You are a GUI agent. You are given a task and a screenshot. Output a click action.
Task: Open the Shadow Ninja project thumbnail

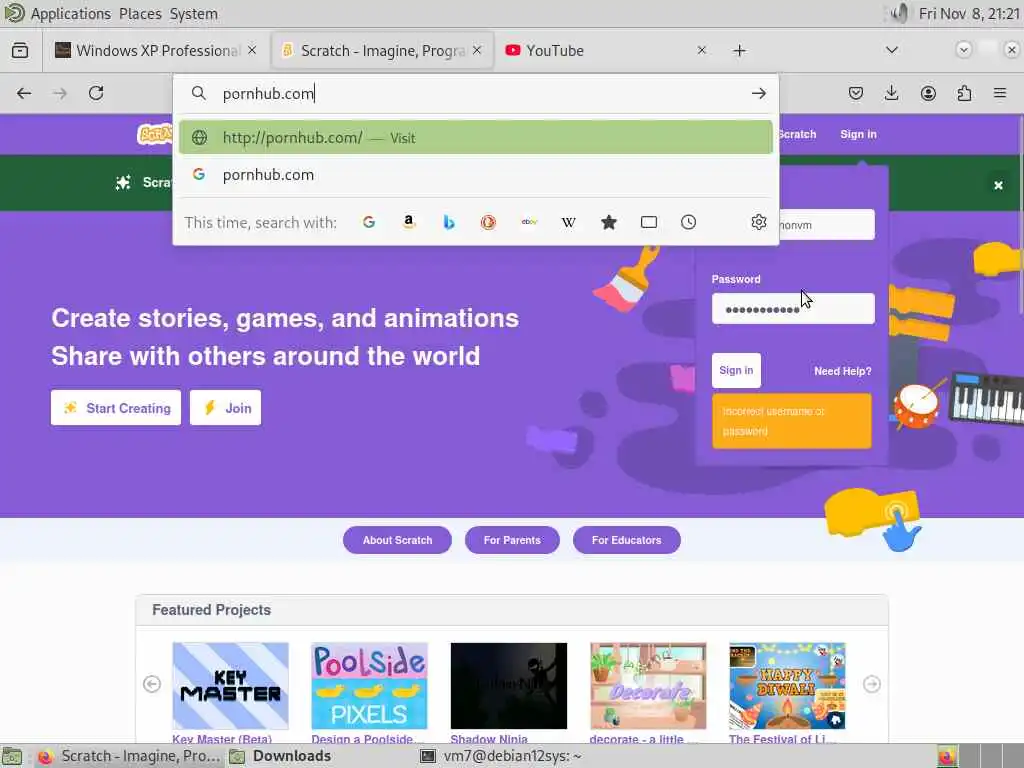(x=509, y=686)
